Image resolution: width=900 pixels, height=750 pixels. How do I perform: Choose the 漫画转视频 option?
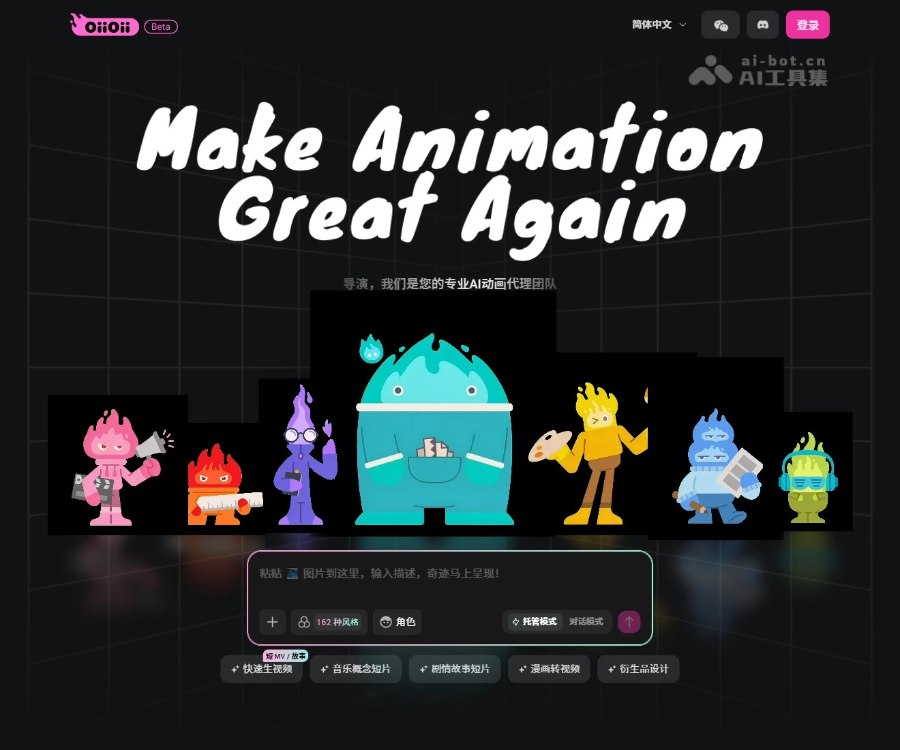pyautogui.click(x=549, y=669)
